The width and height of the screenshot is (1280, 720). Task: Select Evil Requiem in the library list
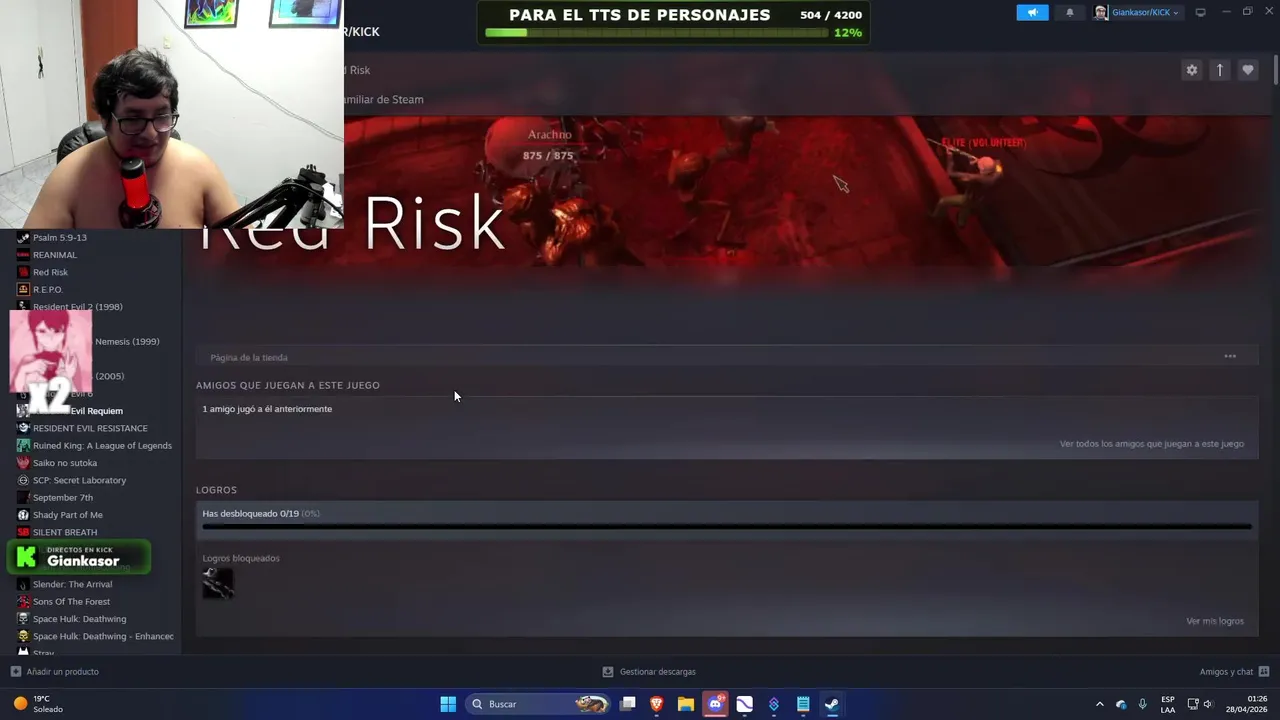(x=95, y=411)
